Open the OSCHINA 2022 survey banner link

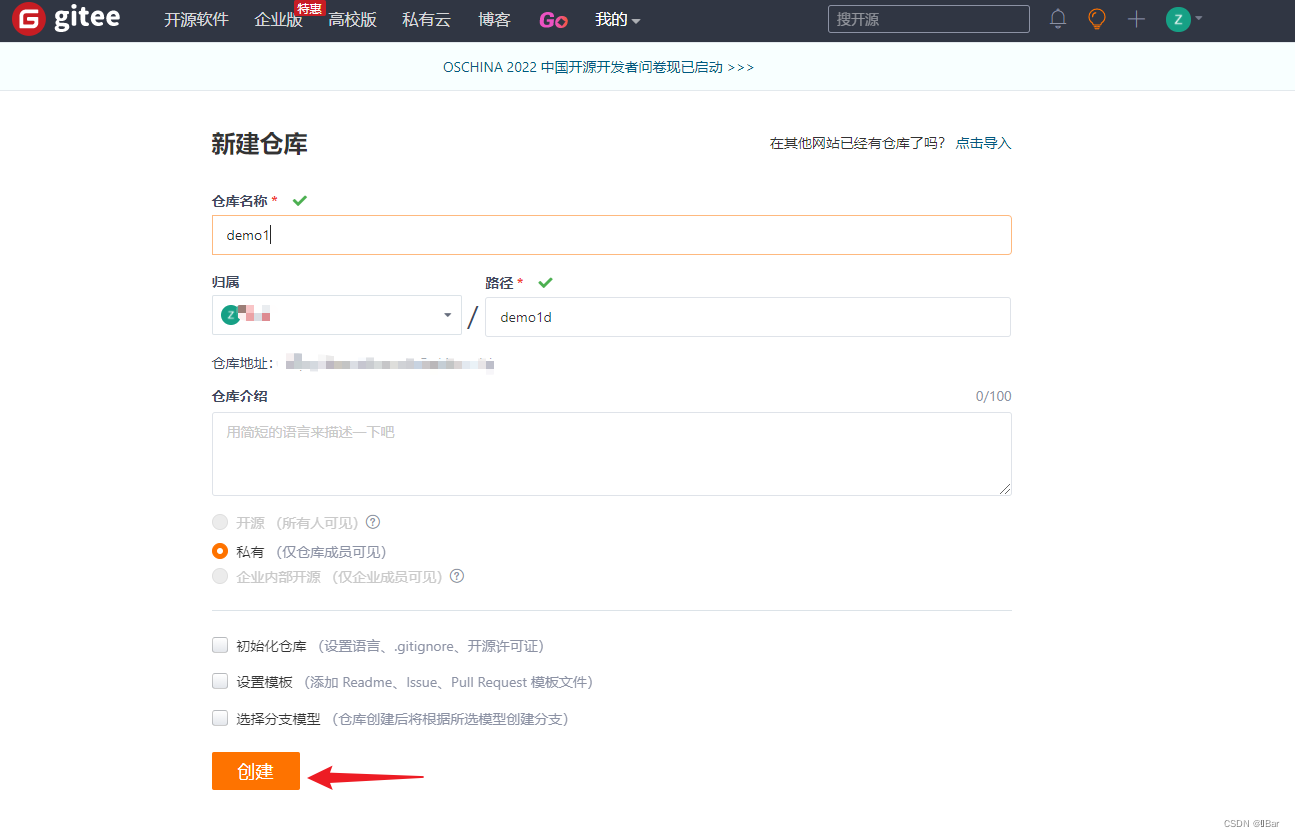click(x=598, y=67)
